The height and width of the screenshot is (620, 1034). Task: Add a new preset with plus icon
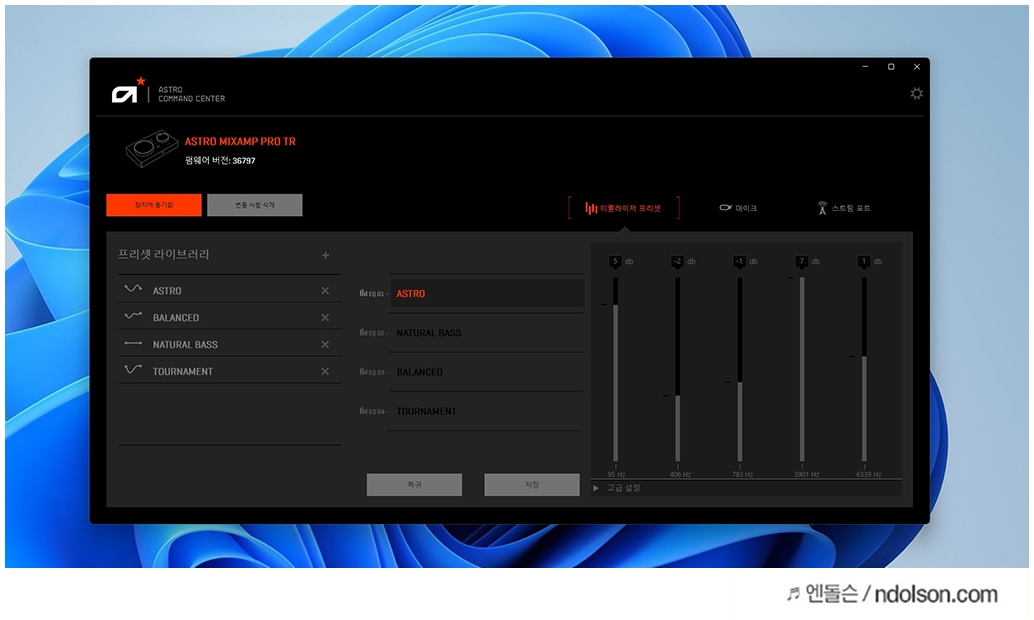click(x=325, y=255)
